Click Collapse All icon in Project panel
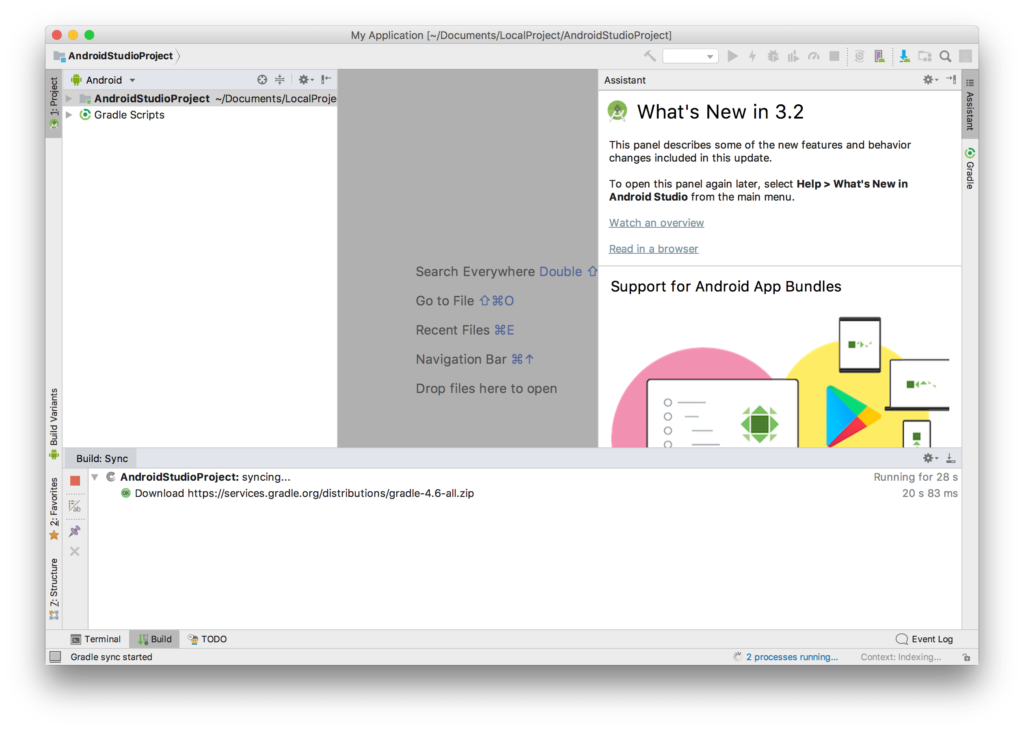 coord(280,80)
